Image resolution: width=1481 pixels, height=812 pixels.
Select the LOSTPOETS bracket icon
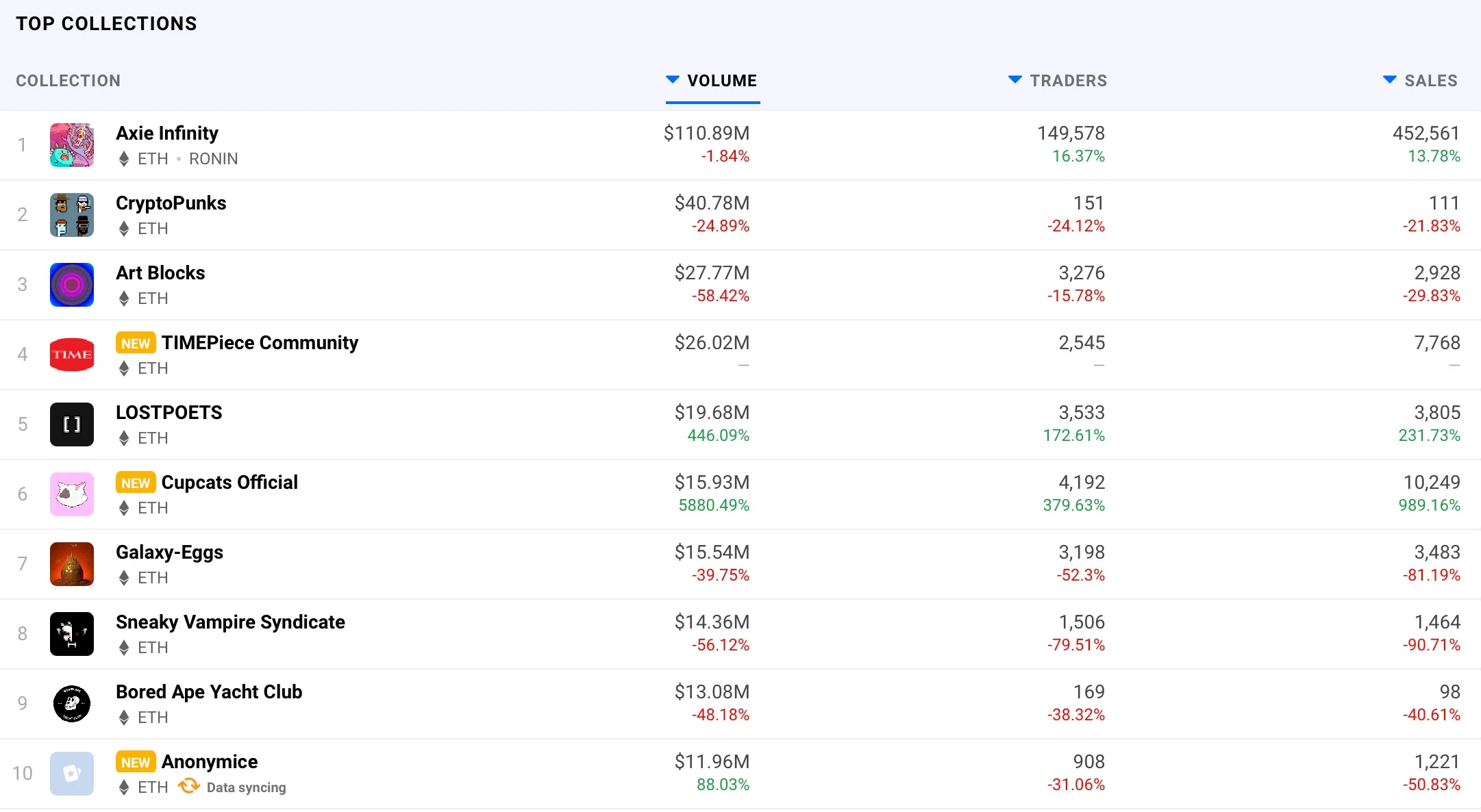[72, 424]
